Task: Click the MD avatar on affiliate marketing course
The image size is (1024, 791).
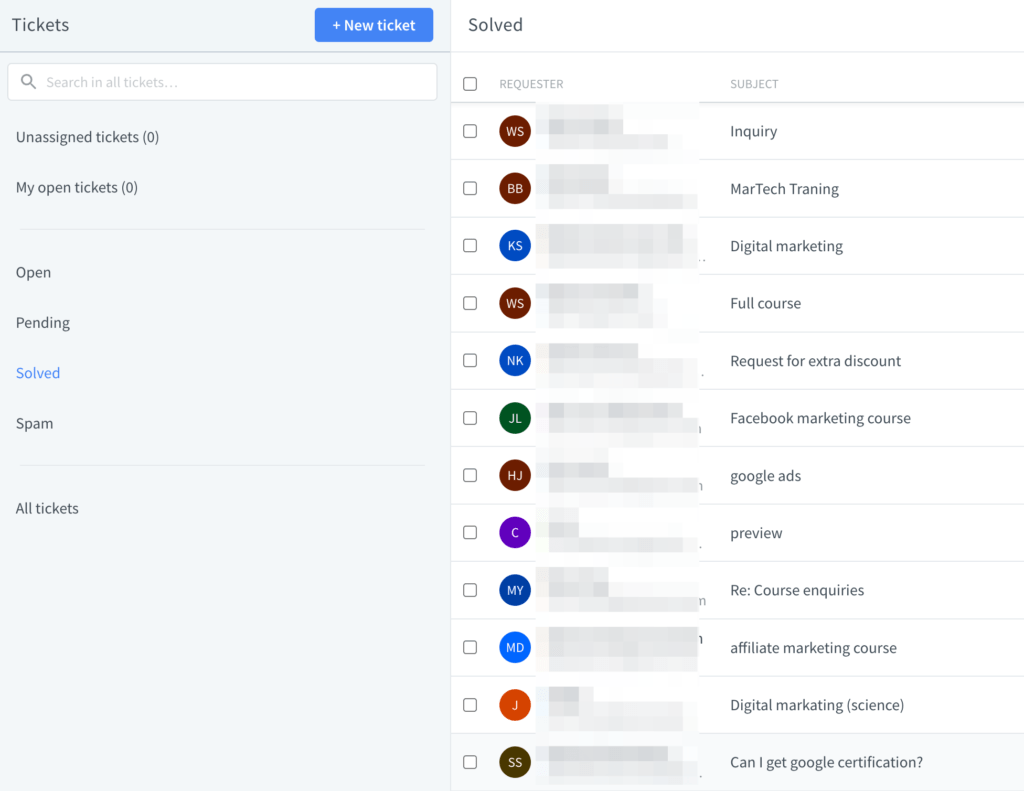Action: click(x=514, y=647)
